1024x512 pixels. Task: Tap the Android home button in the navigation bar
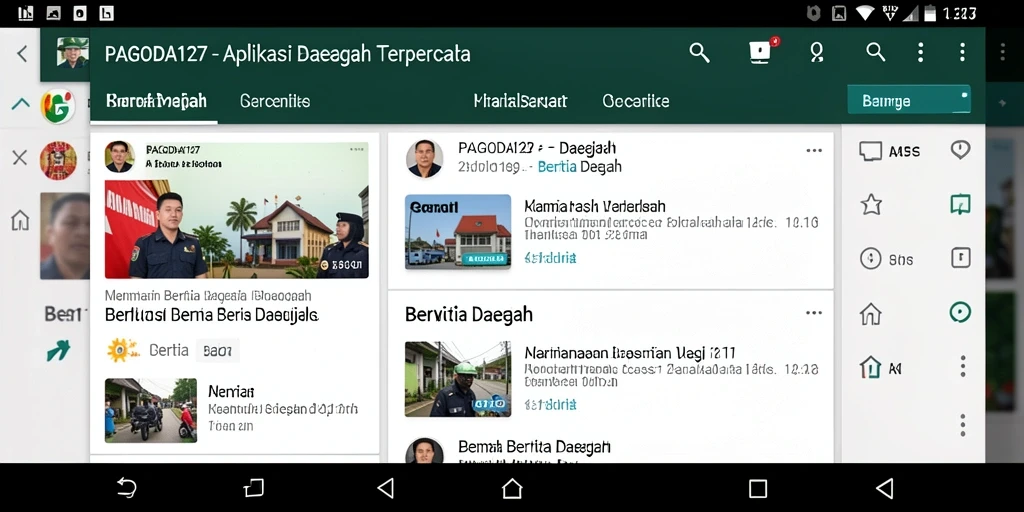[x=512, y=488]
